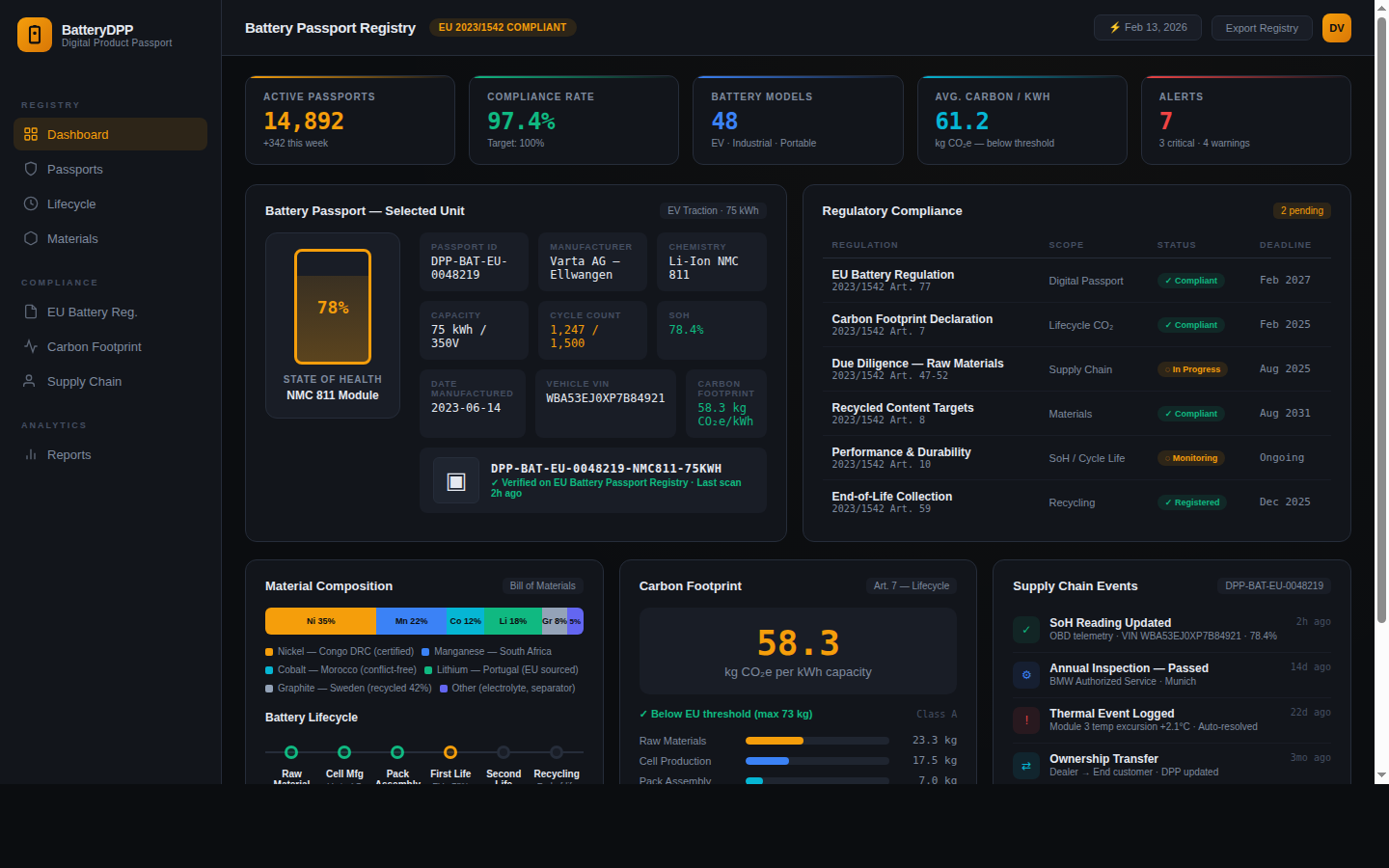Screen dimensions: 1389x868
Task: Click the Cell Production carbon progress bar
Action: pos(817,761)
